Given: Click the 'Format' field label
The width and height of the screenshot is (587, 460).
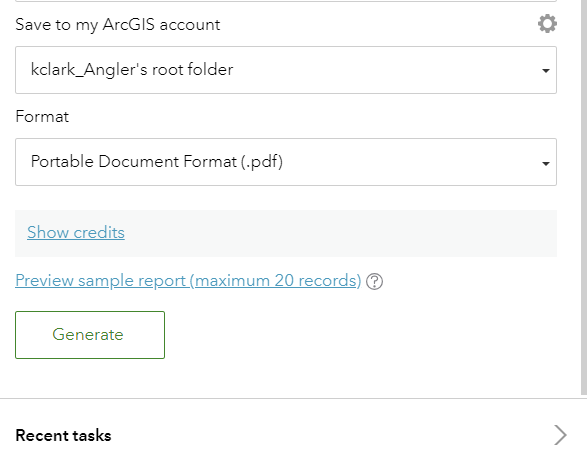Looking at the screenshot, I should [42, 117].
